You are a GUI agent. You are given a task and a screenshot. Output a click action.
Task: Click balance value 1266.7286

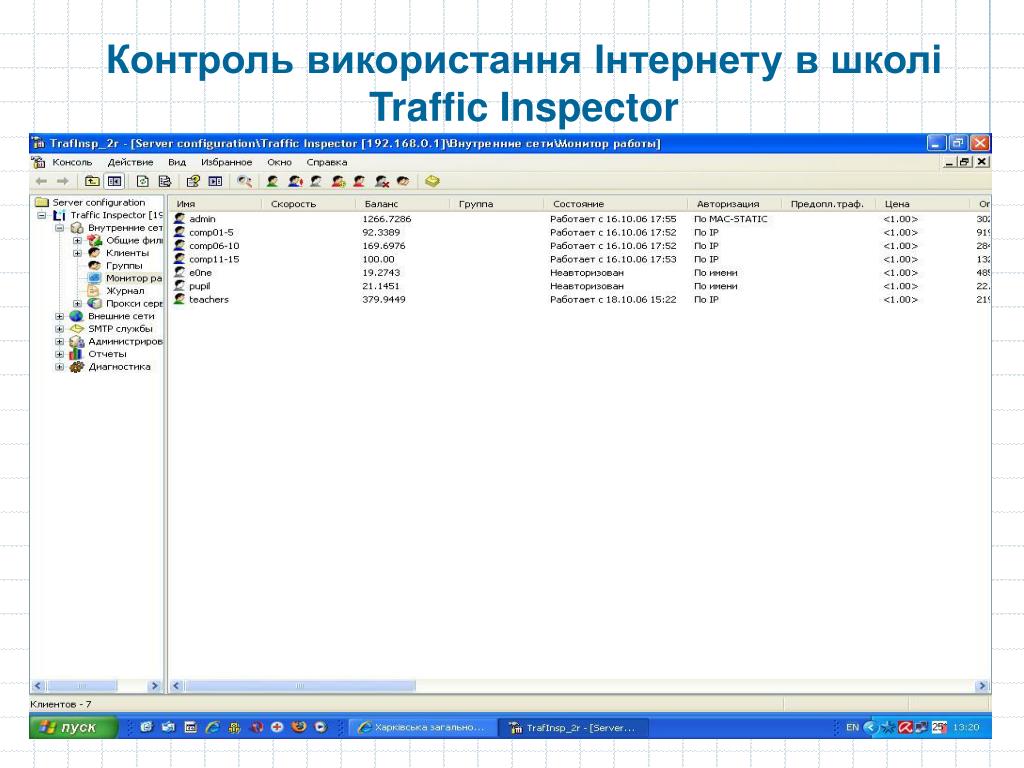[387, 219]
